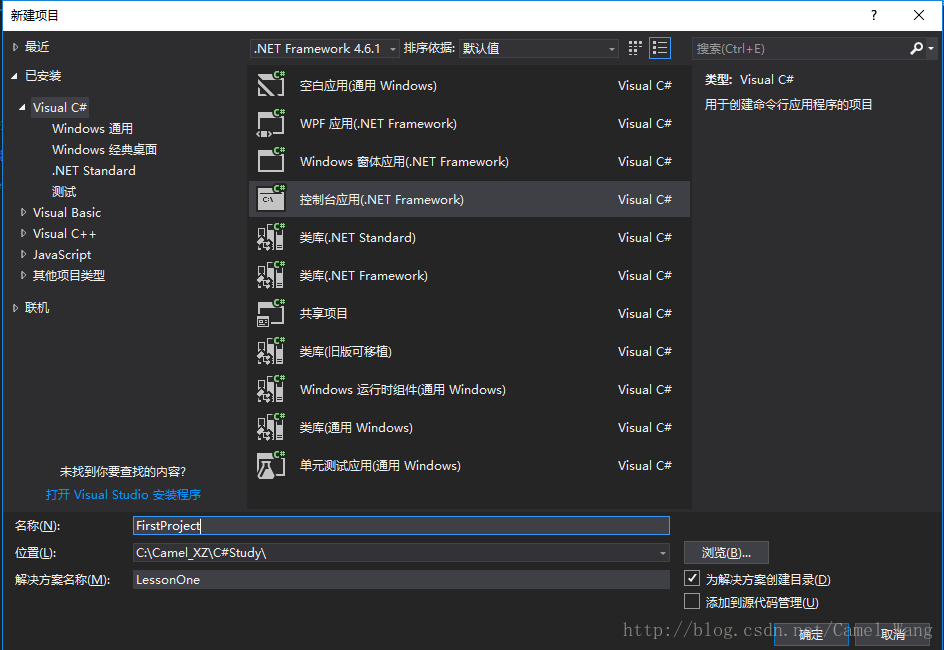Select 单元测试应用(通用 Windows) row text

click(380, 465)
